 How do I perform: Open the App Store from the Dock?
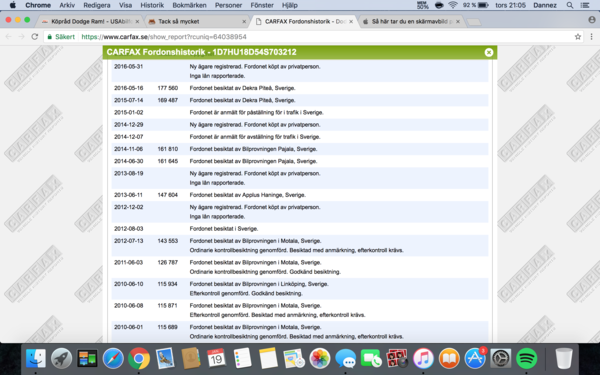pos(475,359)
